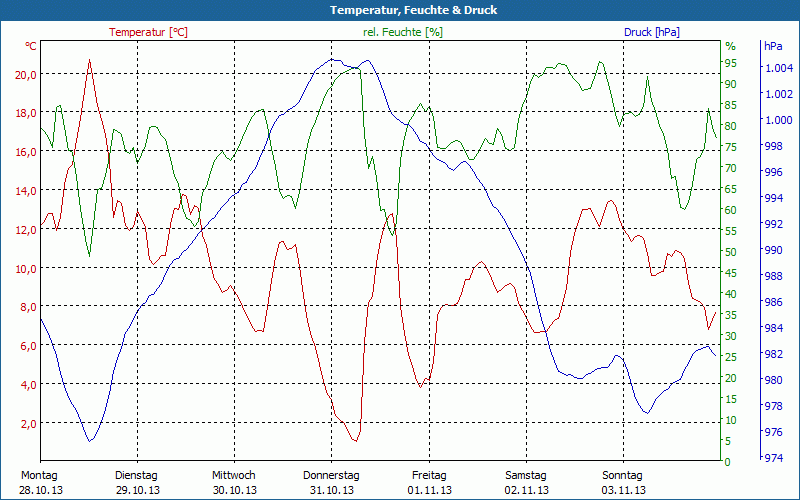This screenshot has width=800, height=500.
Task: Click the '984' pressure axis value
Action: pos(773,328)
